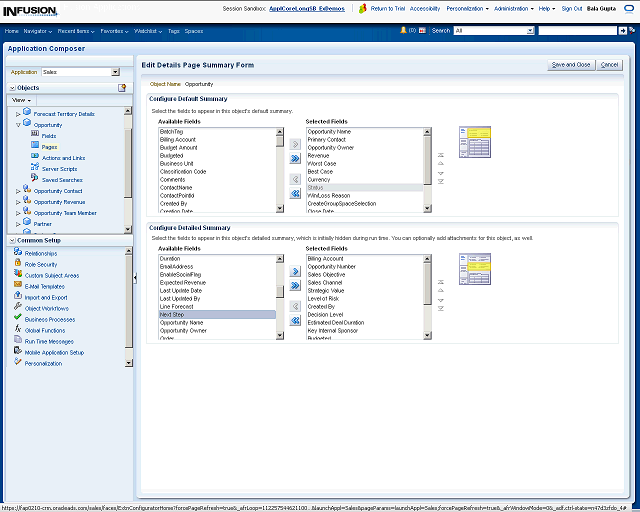This screenshot has height=512, width=640.
Task: Click the global search text field
Action: click(x=578, y=31)
